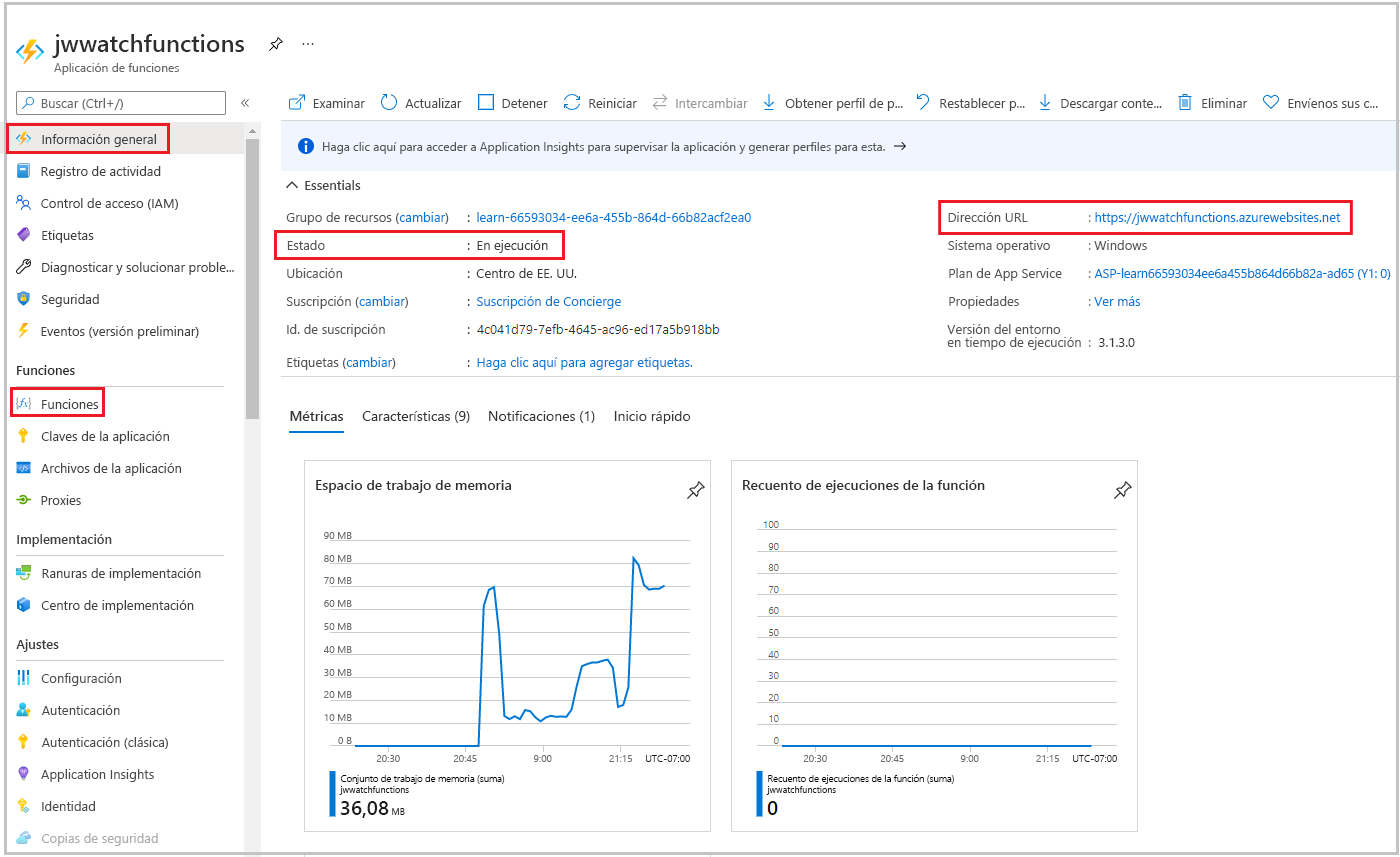
Task: Click Restablecer perfil in the toolbar
Action: point(971,103)
